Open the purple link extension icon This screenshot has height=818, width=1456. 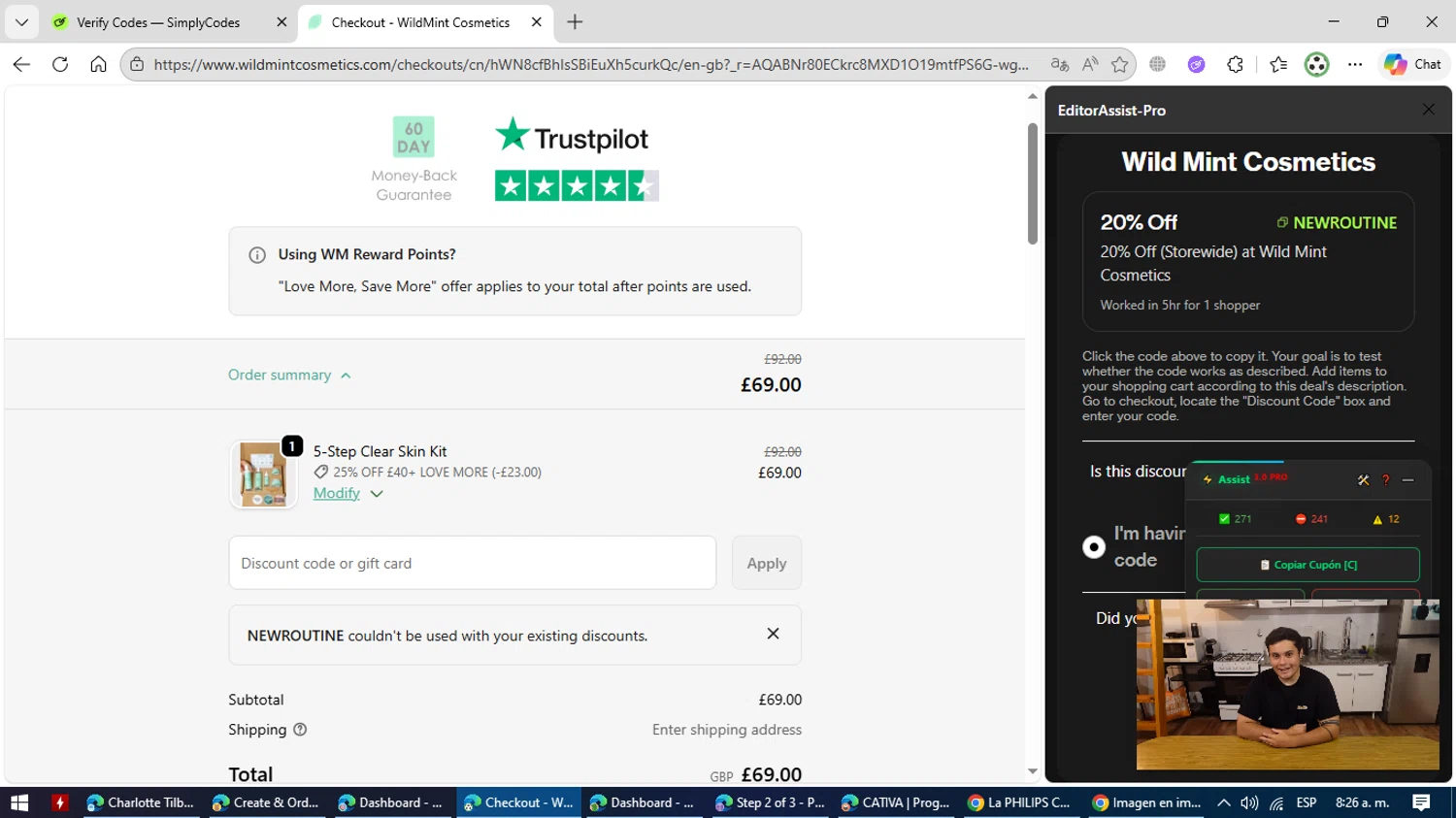click(1196, 64)
